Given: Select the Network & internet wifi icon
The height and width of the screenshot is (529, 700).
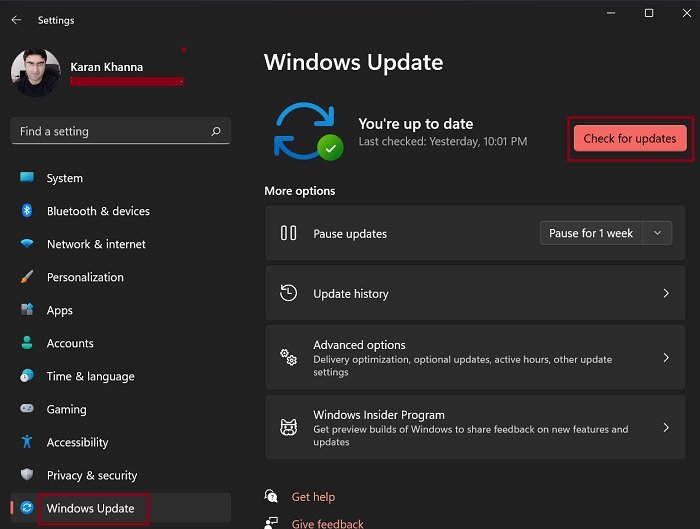Looking at the screenshot, I should 27,244.
